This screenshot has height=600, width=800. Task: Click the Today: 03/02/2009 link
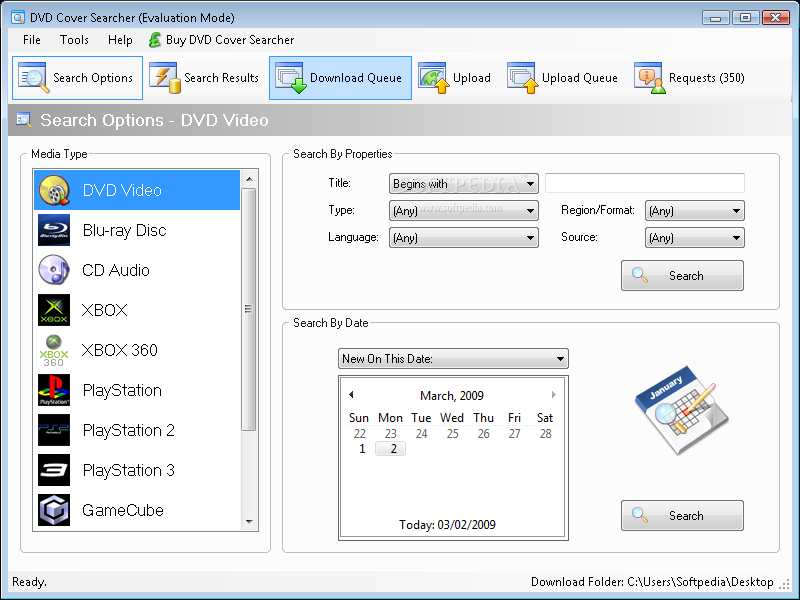447,524
